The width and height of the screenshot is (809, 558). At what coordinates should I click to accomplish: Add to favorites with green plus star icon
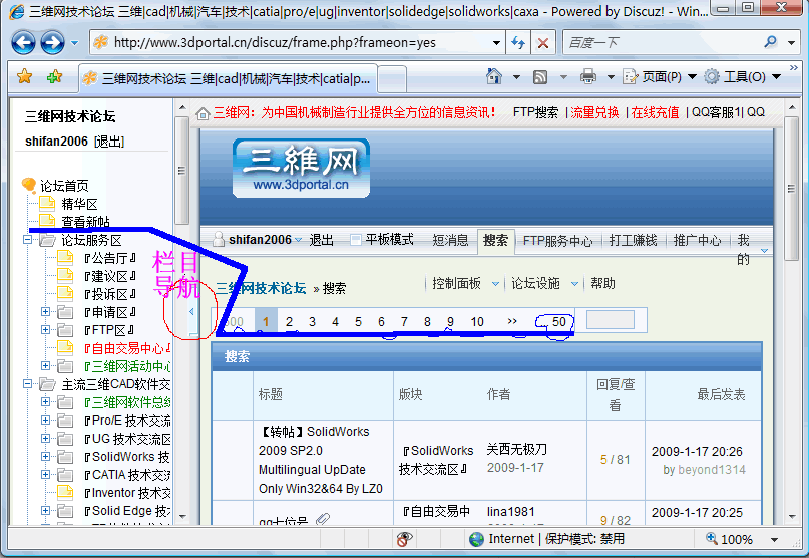(x=54, y=77)
